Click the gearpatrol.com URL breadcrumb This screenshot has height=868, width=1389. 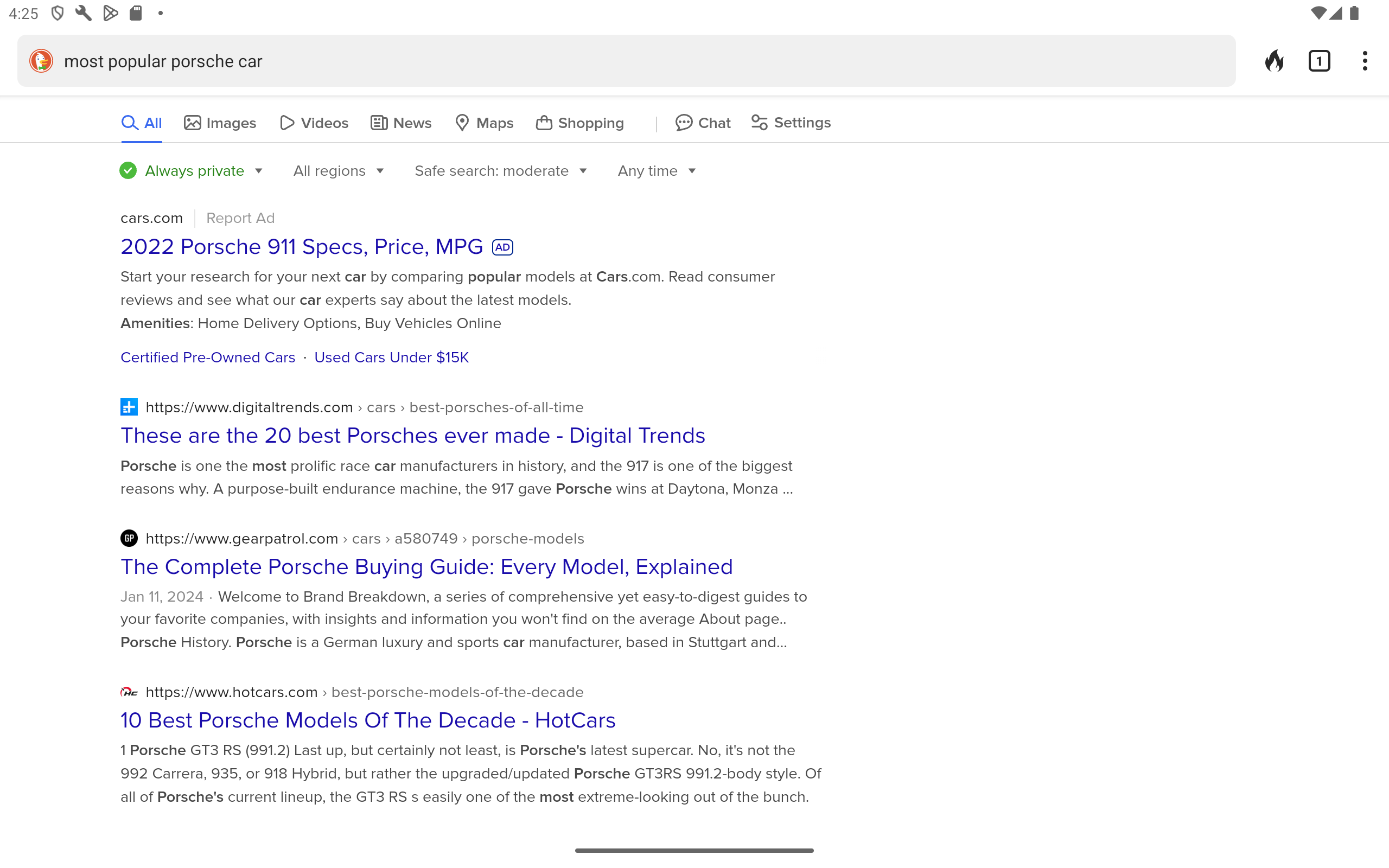[x=365, y=539]
